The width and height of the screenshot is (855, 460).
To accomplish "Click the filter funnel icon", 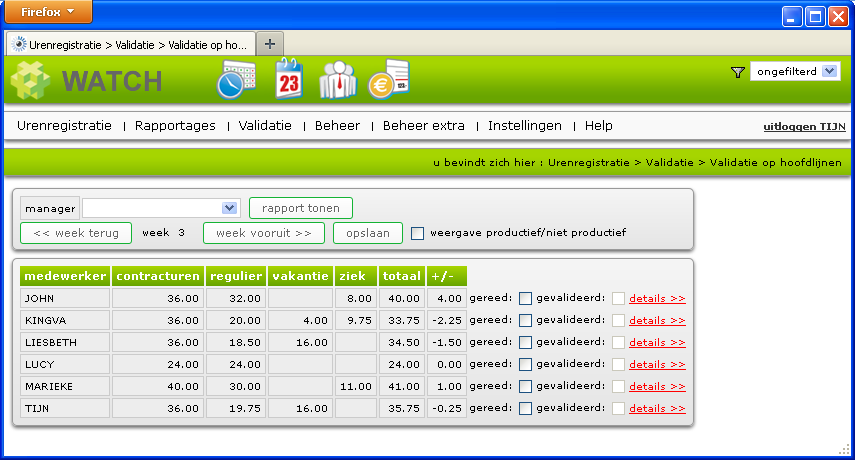I will click(737, 72).
